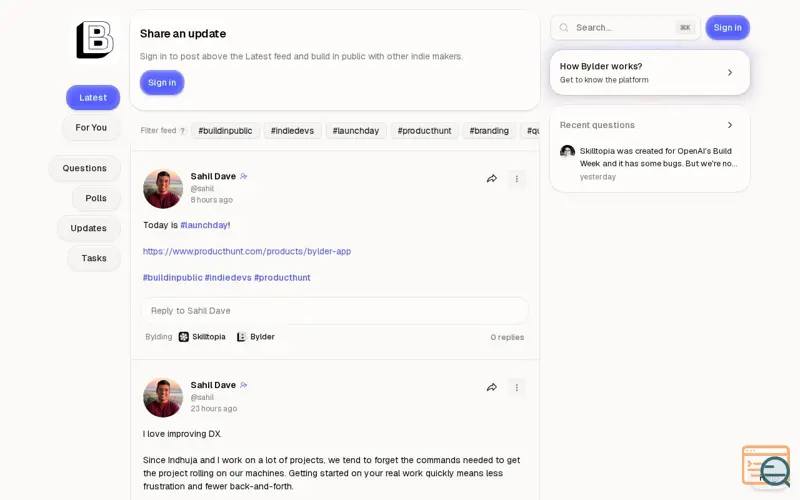Click #buildinpublic hashtag in post body
Screen dimensions: 800x500
click(x=172, y=278)
